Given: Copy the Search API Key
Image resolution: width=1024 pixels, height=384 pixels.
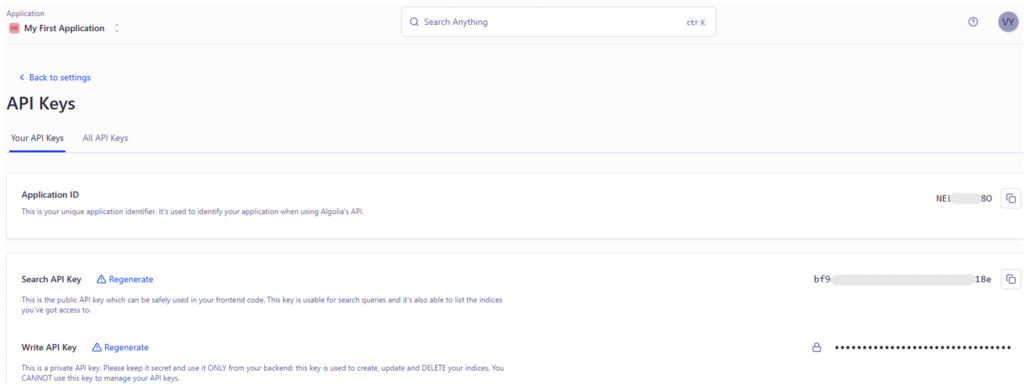Looking at the screenshot, I should coord(1010,279).
